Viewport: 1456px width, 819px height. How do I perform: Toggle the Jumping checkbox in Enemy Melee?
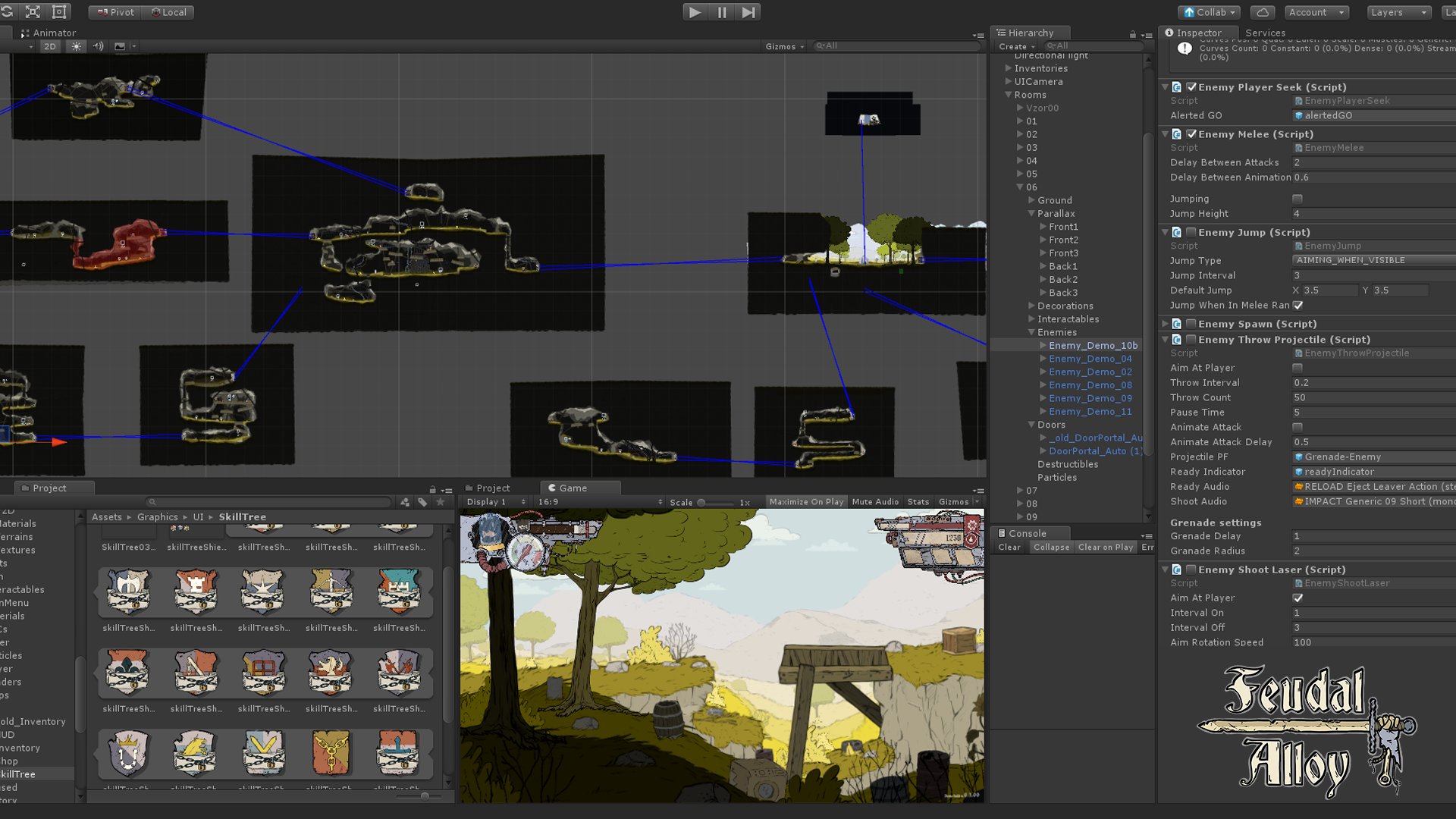tap(1298, 199)
